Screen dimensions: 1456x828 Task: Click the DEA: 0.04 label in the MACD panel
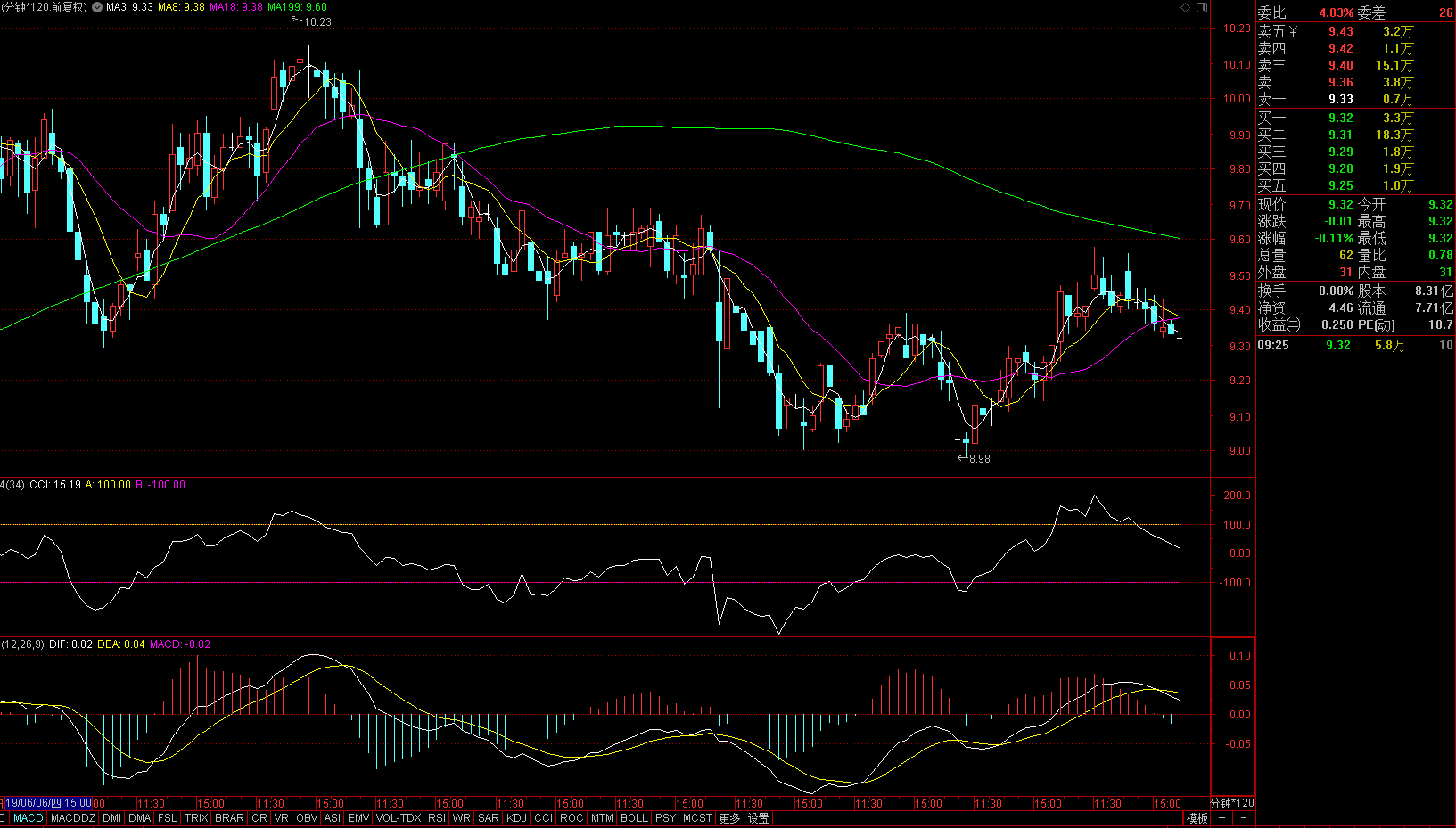coord(121,644)
